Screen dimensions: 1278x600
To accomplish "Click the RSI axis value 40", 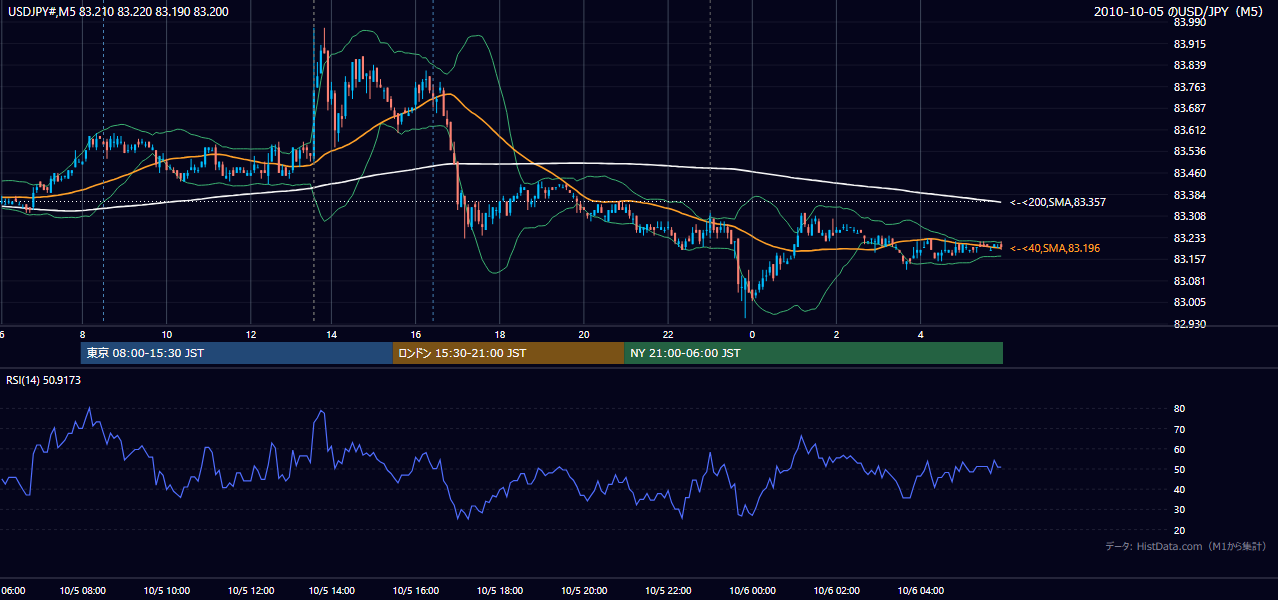I will click(x=1179, y=489).
